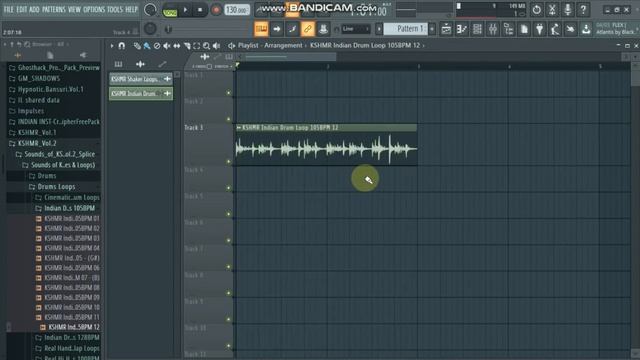The height and width of the screenshot is (360, 640).
Task: Open the Mixer view icon
Action: point(493,29)
